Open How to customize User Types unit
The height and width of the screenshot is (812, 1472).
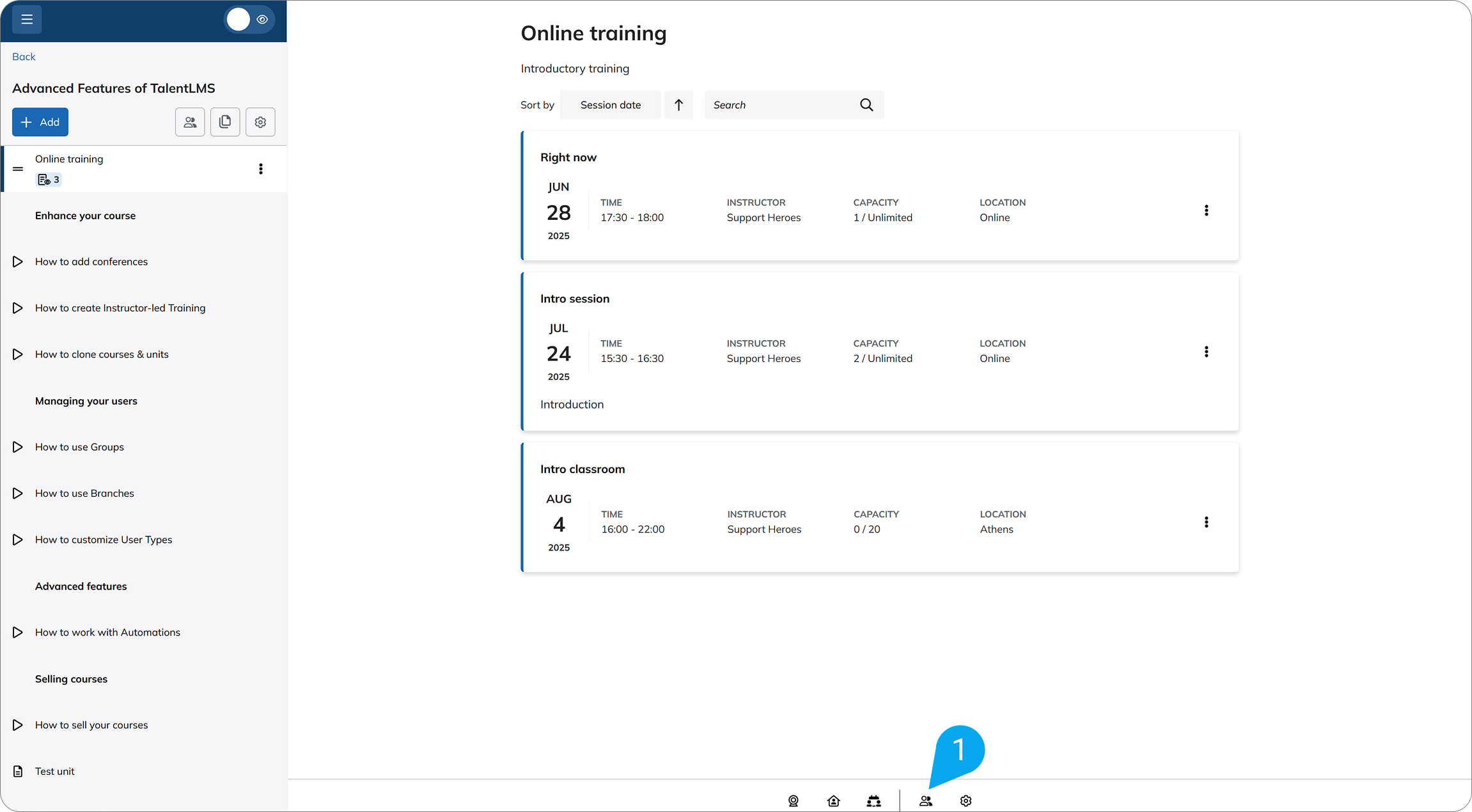104,540
